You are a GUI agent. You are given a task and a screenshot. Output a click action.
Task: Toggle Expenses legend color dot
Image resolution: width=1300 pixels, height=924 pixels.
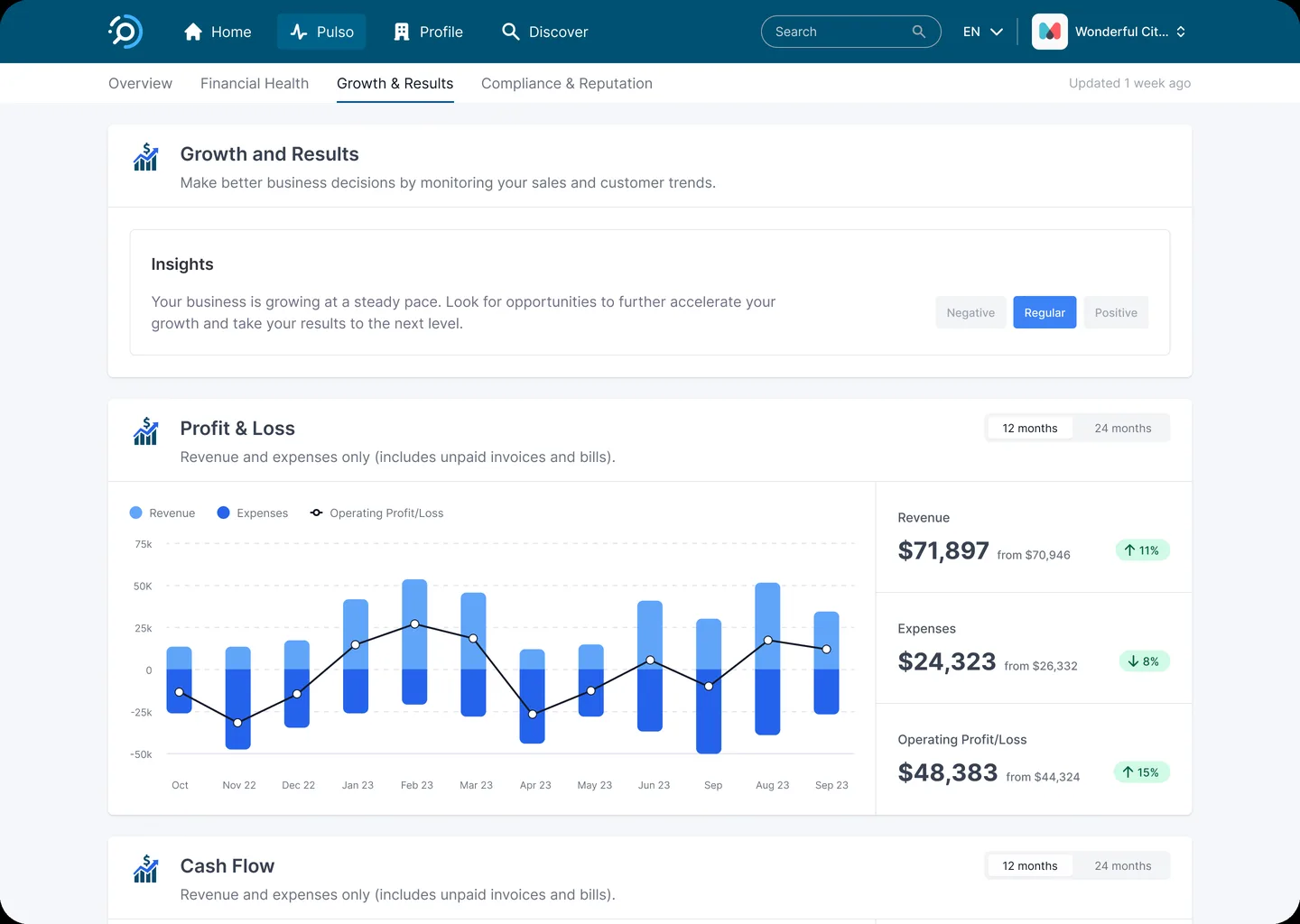click(224, 513)
